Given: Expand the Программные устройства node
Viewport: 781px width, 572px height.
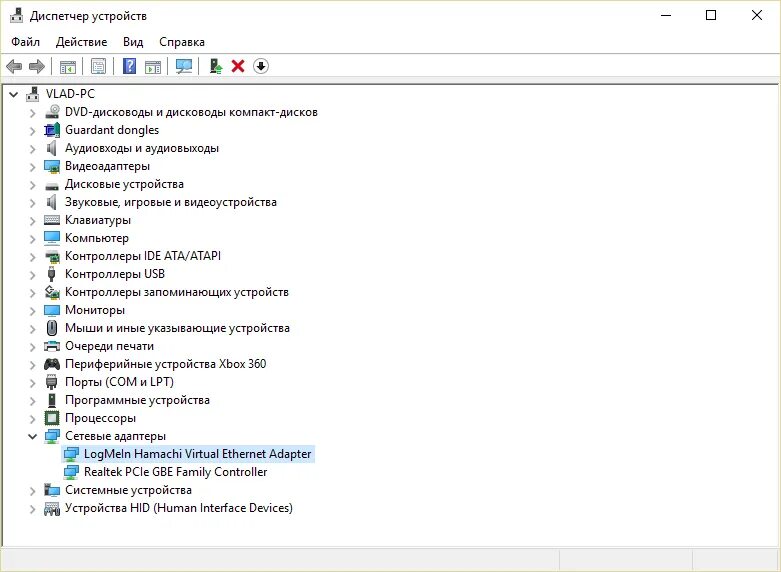Looking at the screenshot, I should coord(33,401).
